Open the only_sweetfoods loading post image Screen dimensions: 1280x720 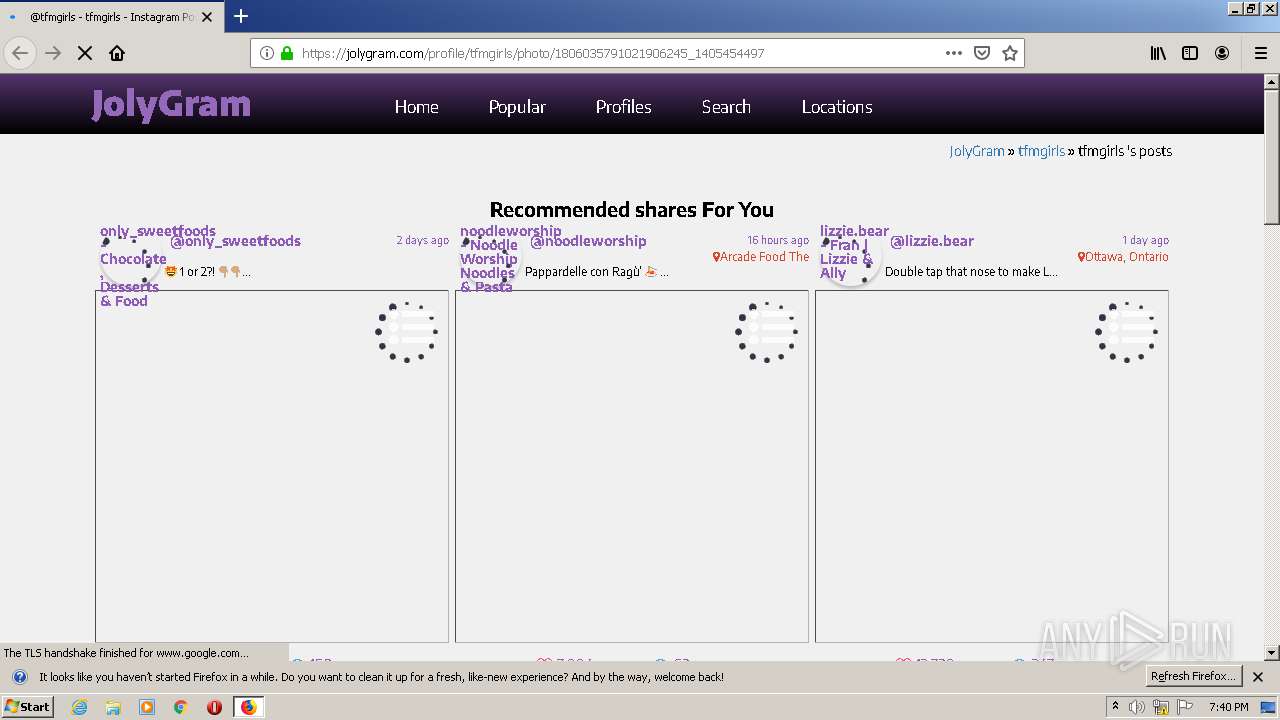[272, 466]
